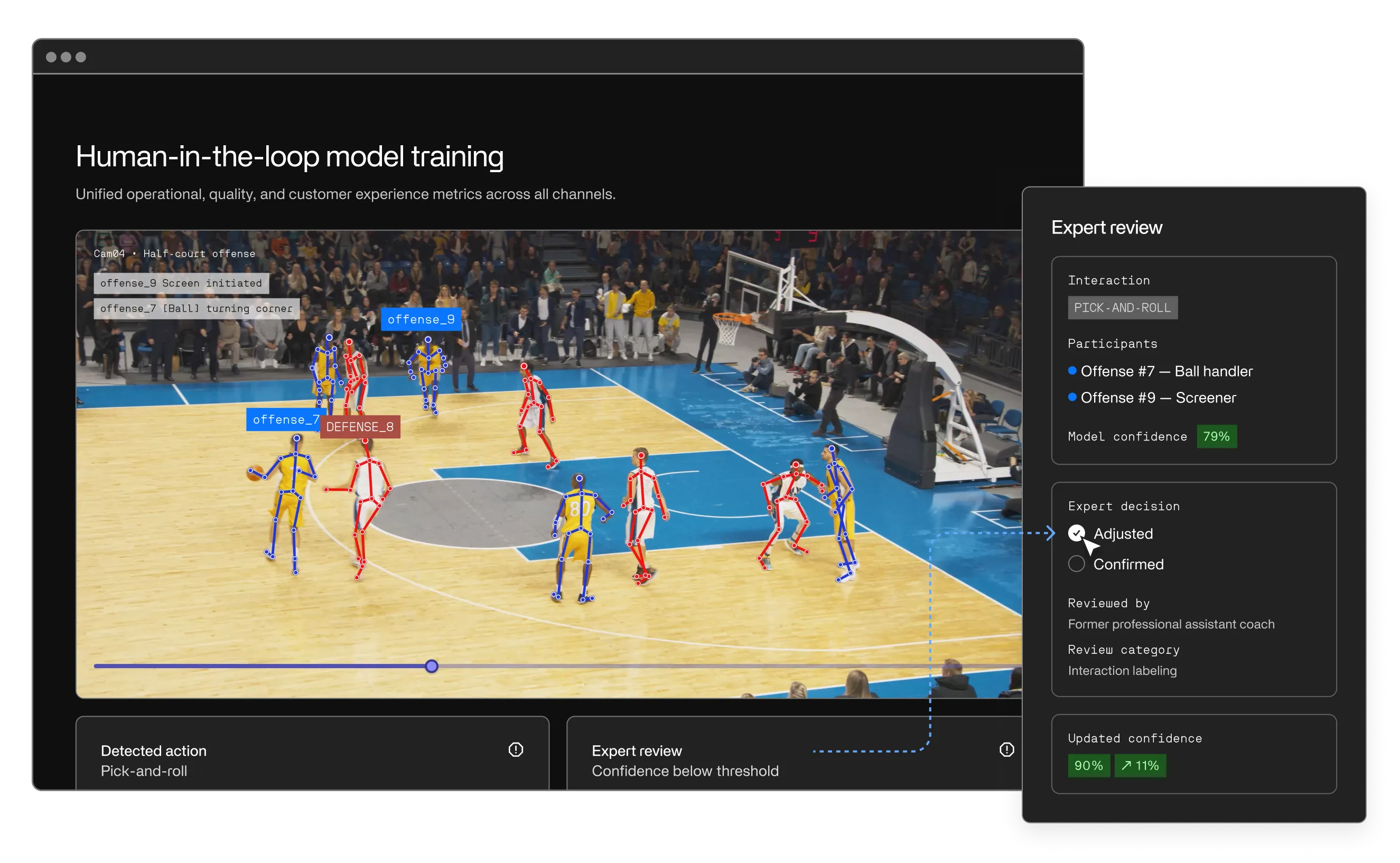Click the blue bullet beside Offense #7 participant
The height and width of the screenshot is (863, 1400).
(x=1072, y=371)
